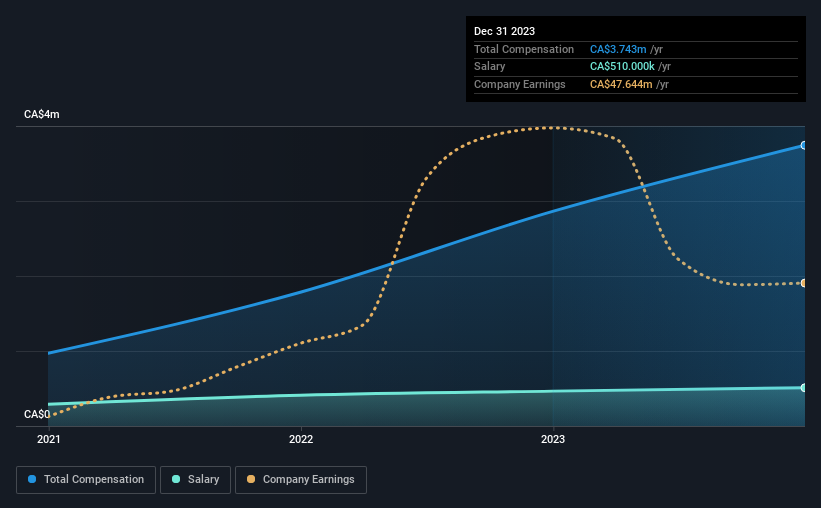
Task: Click the teal Salary legend dot
Action: point(176,479)
